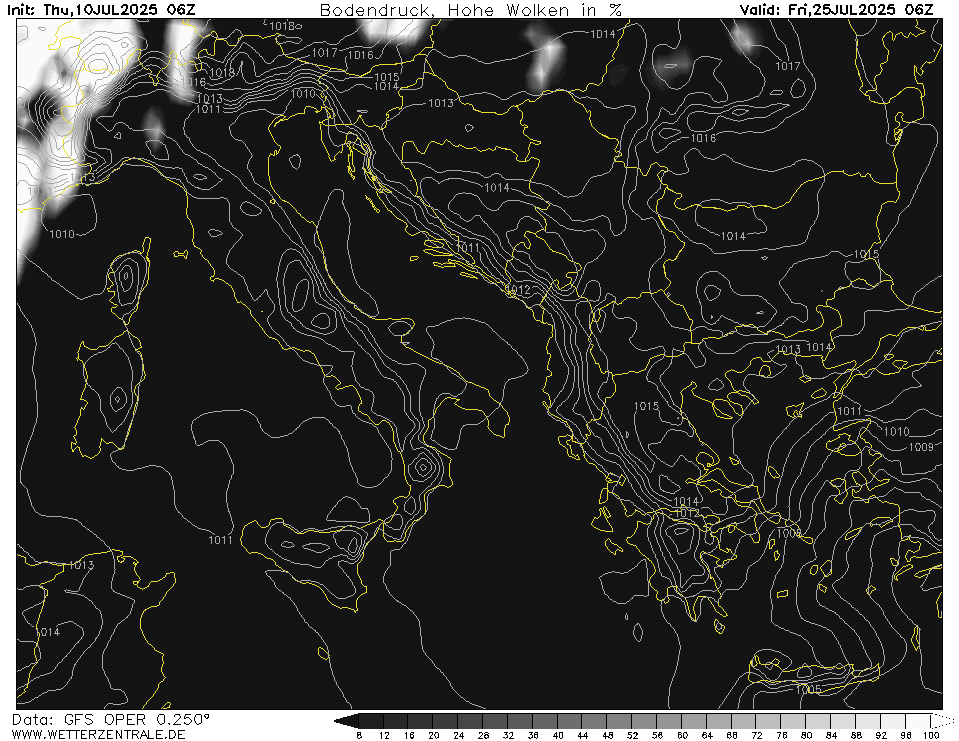Open the WWW.WETTERZENTRALE.DE link text

click(x=98, y=734)
